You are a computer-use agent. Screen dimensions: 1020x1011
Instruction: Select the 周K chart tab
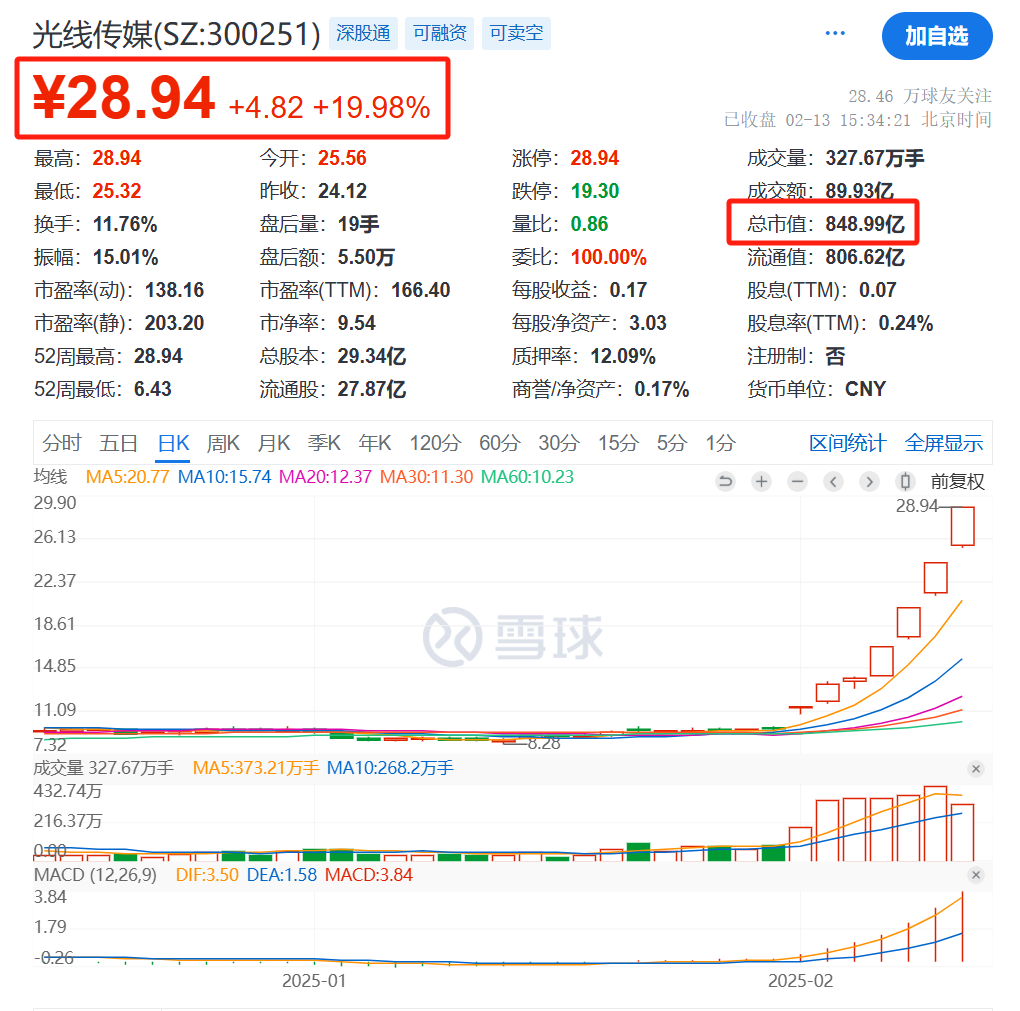coord(223,443)
